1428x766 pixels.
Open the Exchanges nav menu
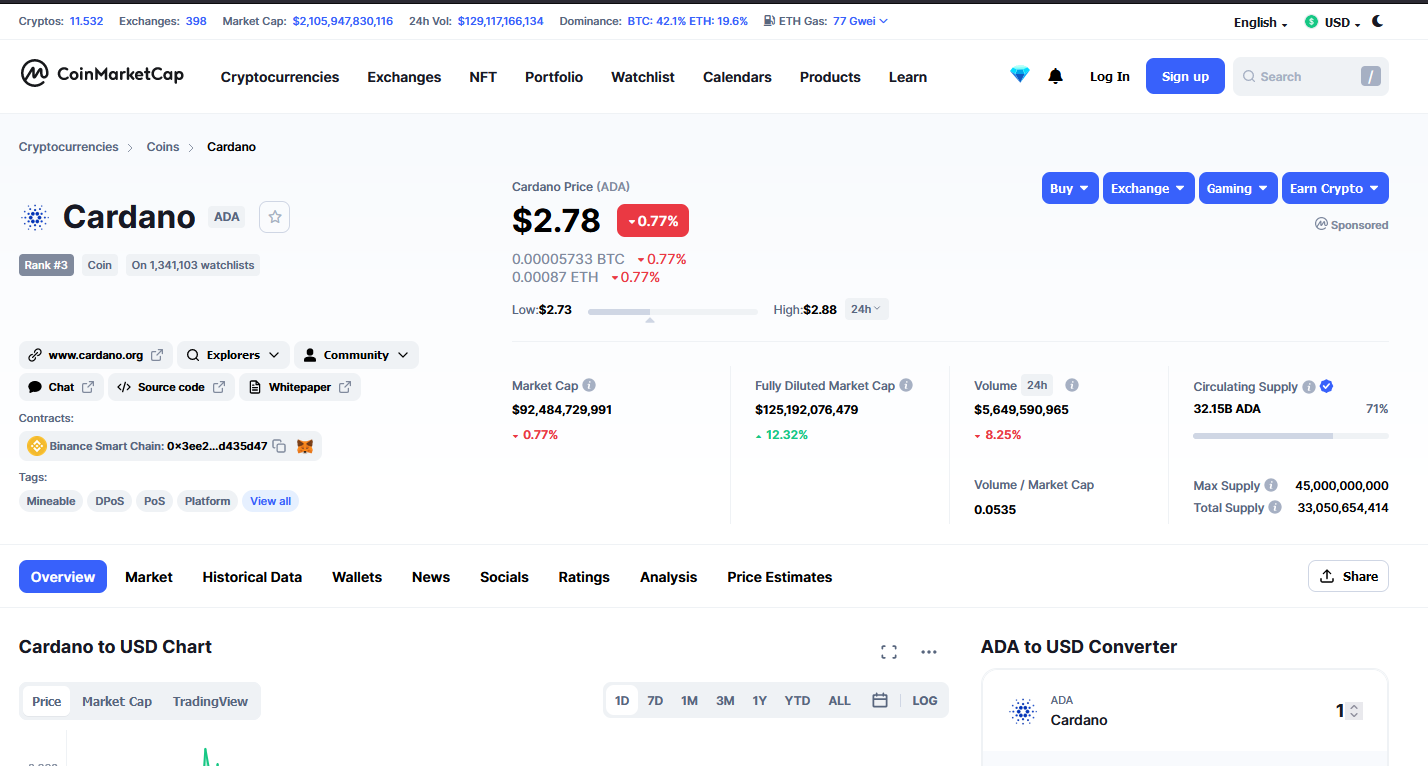click(404, 77)
